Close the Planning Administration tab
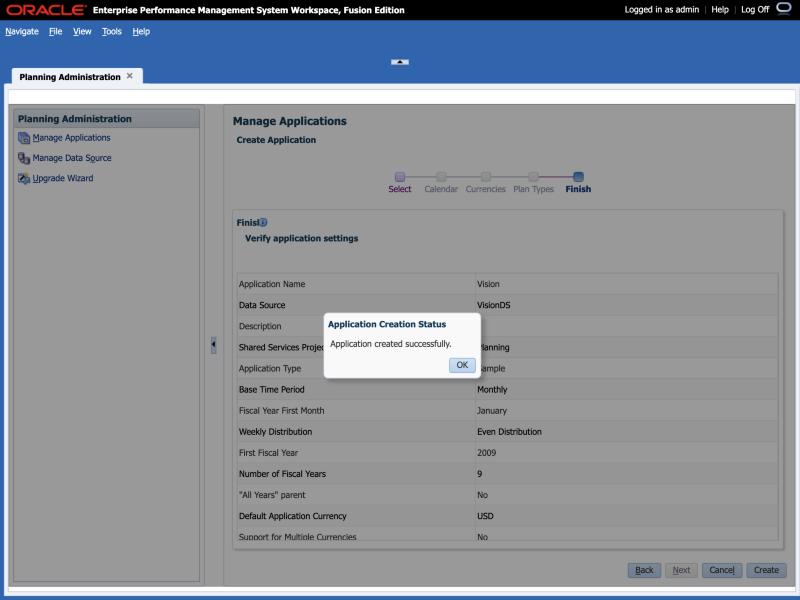The height and width of the screenshot is (600, 800). tap(130, 76)
